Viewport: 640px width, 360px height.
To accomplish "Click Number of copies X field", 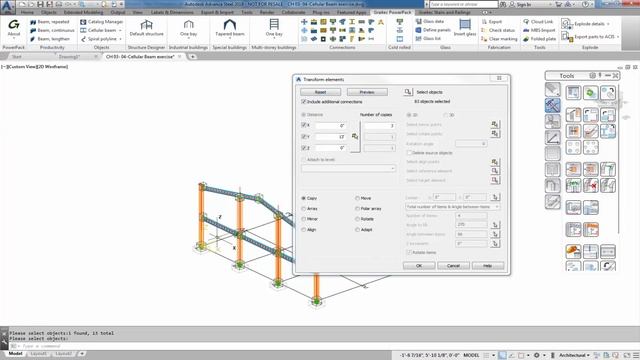I will pos(380,125).
